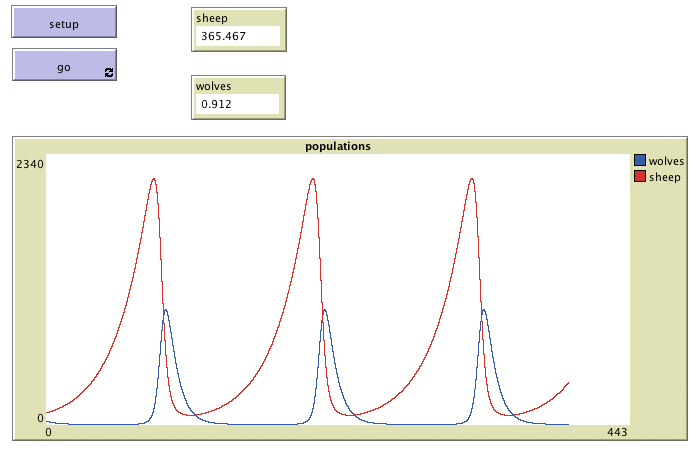Viewport: 697px width, 450px height.
Task: Click the x-axis minimum label 0
Action: click(48, 432)
